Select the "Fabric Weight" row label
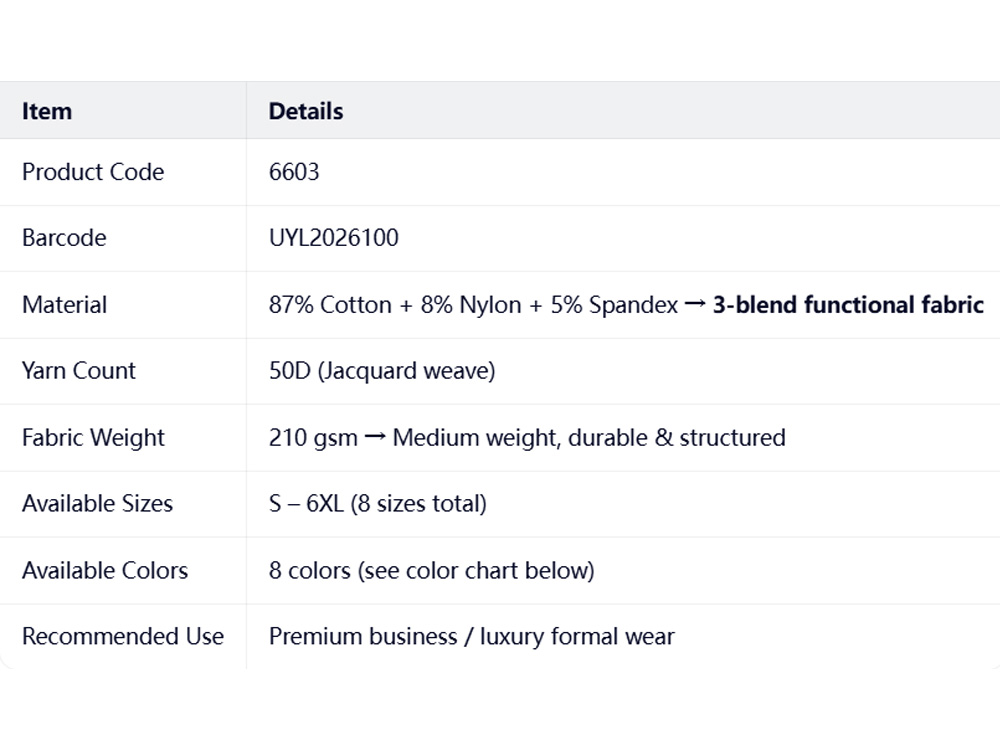 93,438
